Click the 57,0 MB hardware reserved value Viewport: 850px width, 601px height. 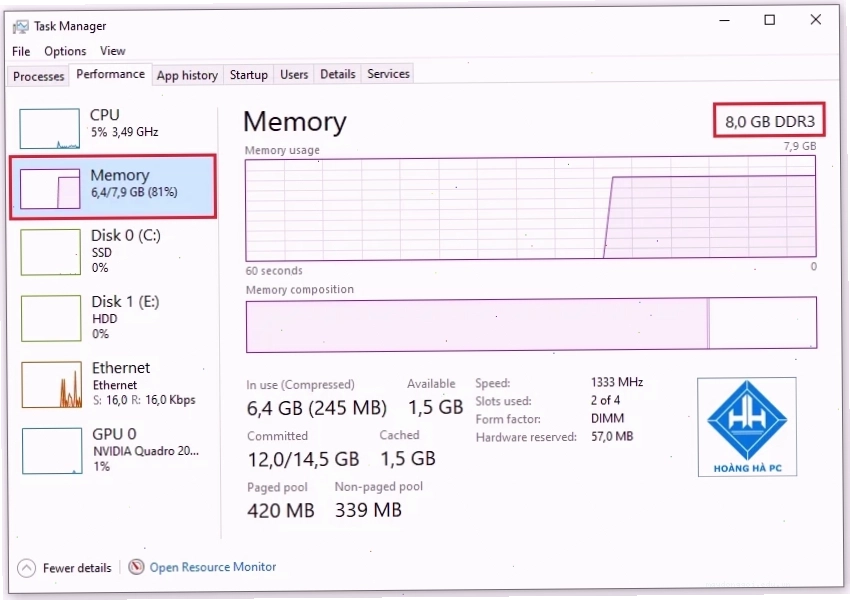point(612,436)
